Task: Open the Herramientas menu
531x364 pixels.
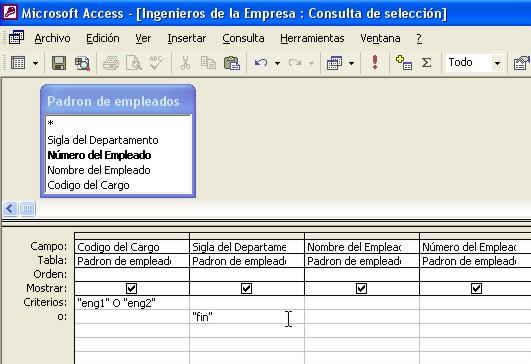Action: point(312,38)
